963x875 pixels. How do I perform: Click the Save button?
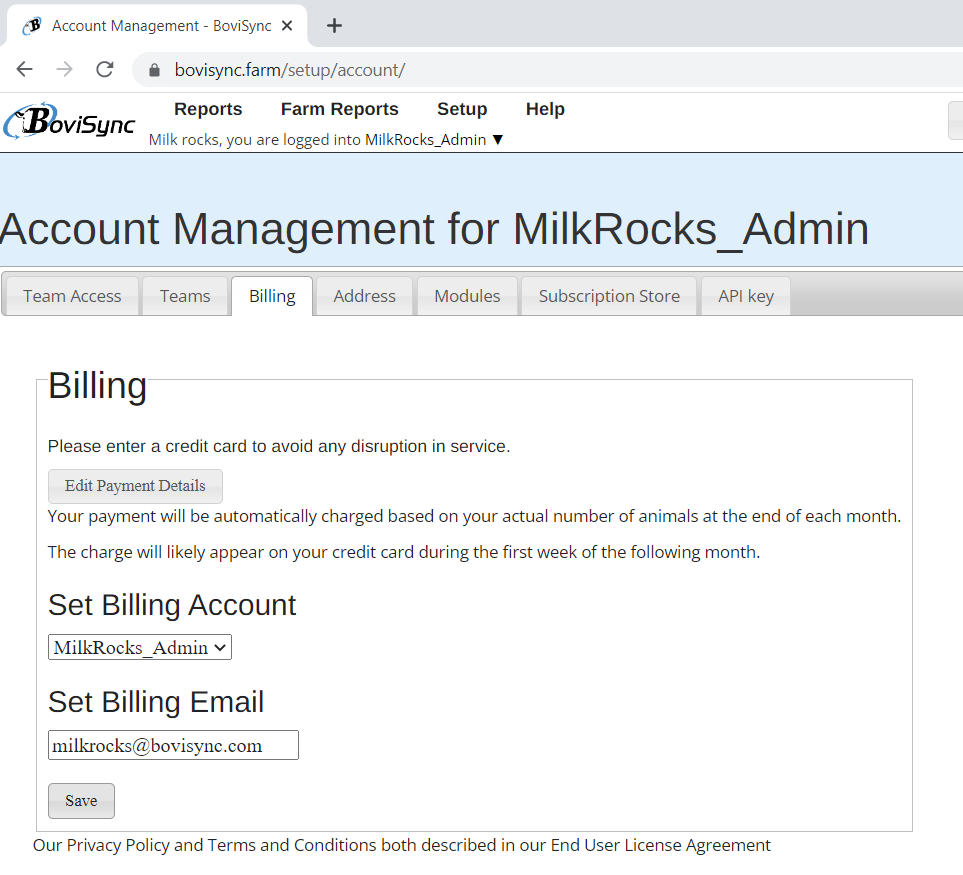click(81, 801)
